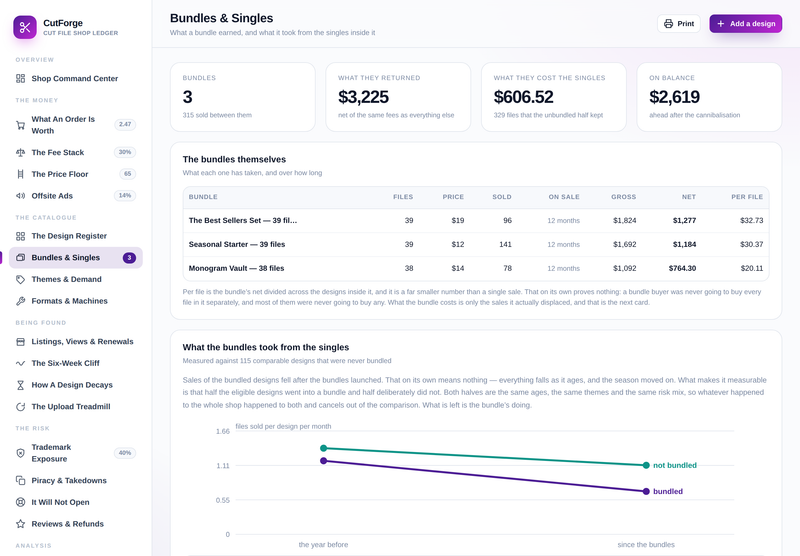800x556 pixels.
Task: Click the $606.52 singles cost figure
Action: [x=523, y=97]
